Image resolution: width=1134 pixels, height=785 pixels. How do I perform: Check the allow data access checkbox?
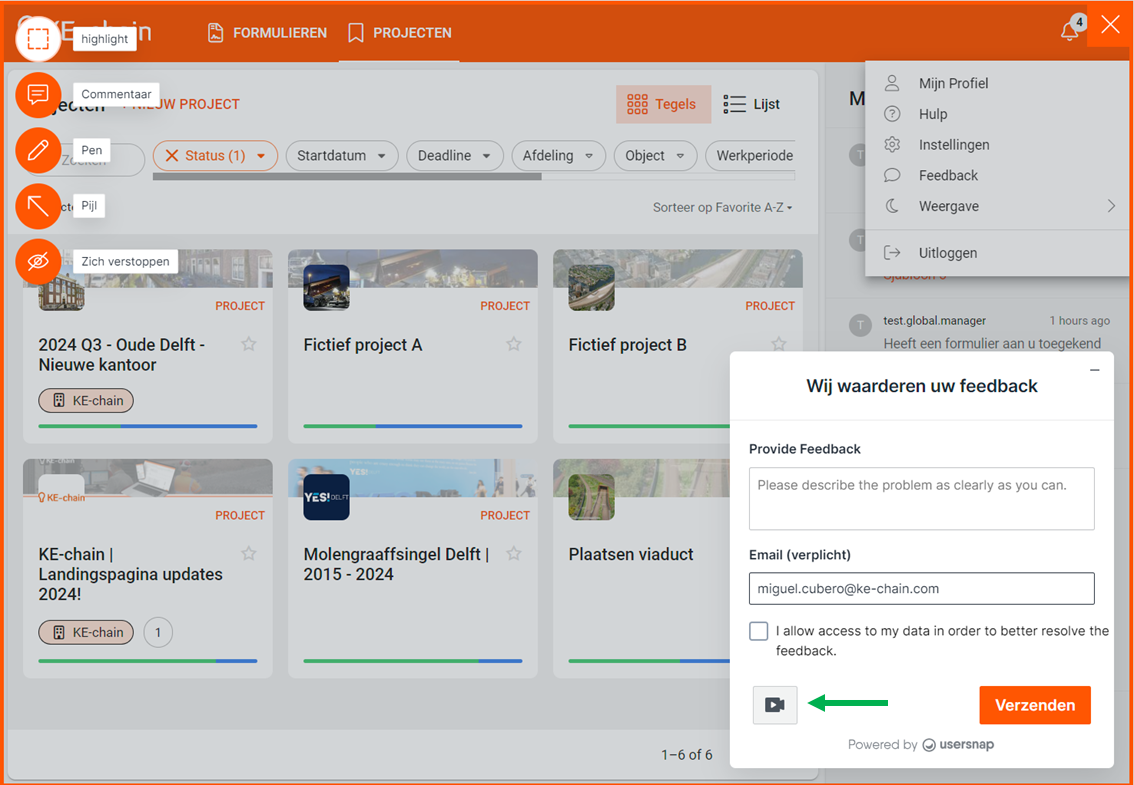tap(759, 631)
